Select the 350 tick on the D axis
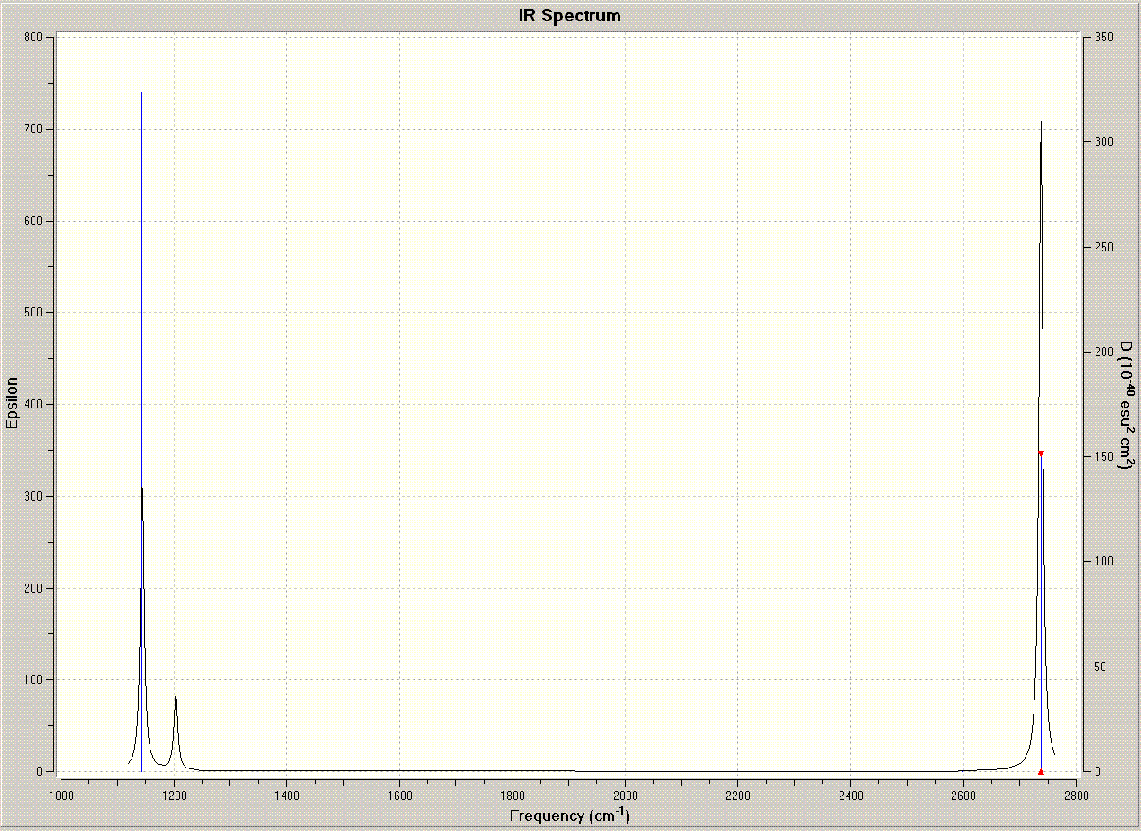The height and width of the screenshot is (831, 1141). pyautogui.click(x=1104, y=37)
